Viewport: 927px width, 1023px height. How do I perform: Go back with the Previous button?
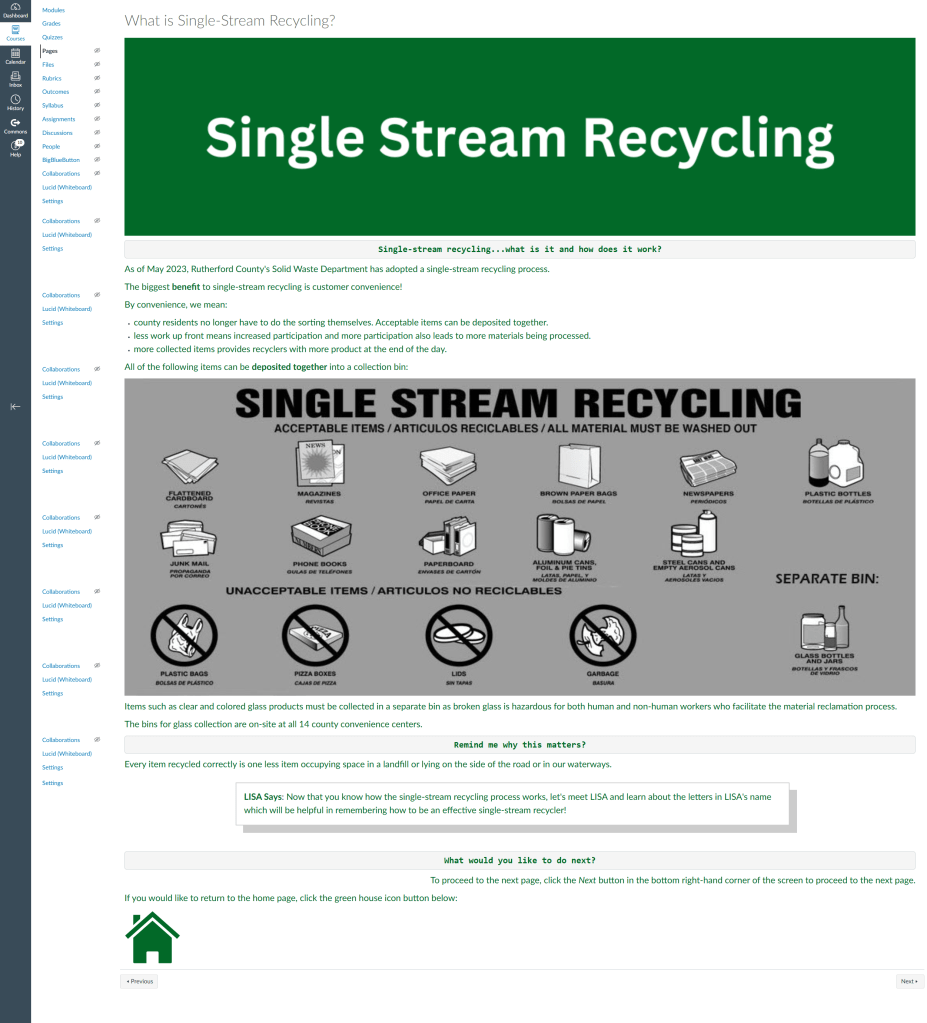tap(139, 981)
